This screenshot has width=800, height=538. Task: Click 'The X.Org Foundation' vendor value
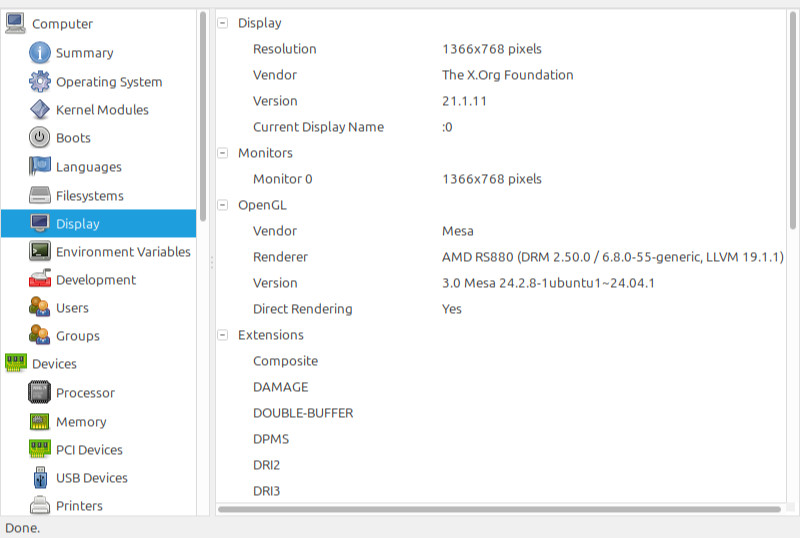coord(508,75)
